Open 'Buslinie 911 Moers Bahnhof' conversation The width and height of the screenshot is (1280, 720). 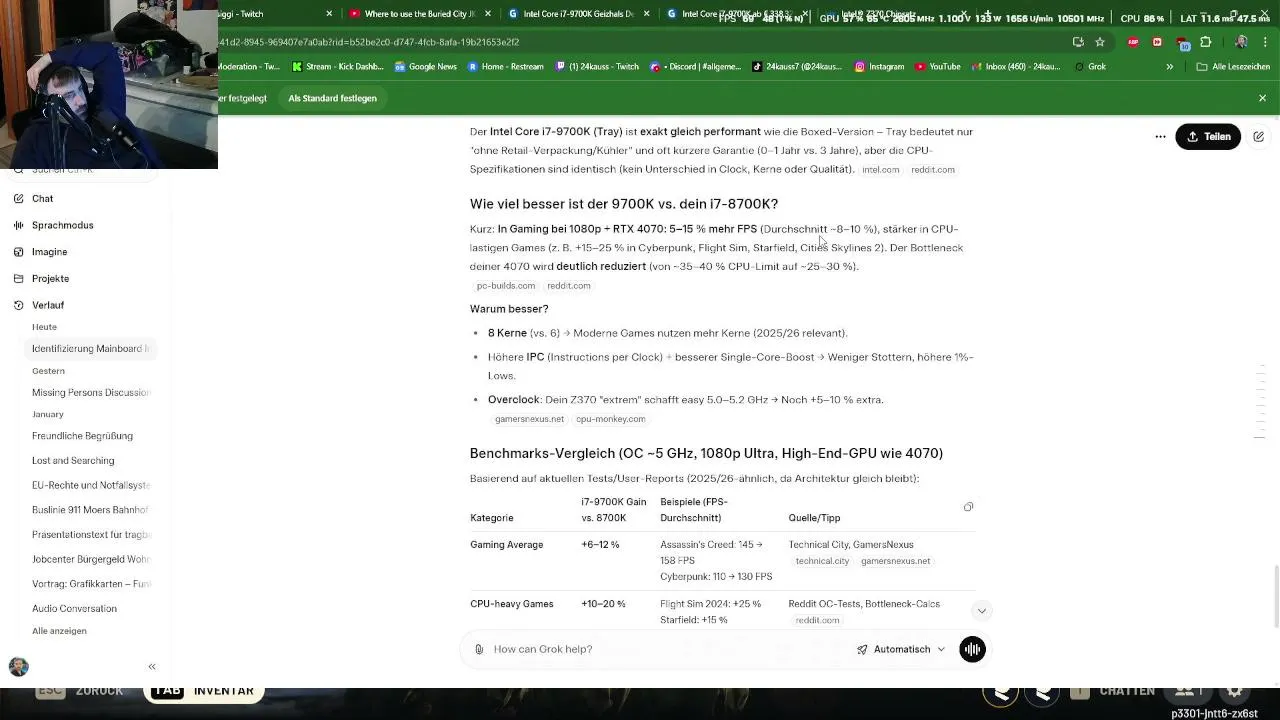click(x=90, y=510)
